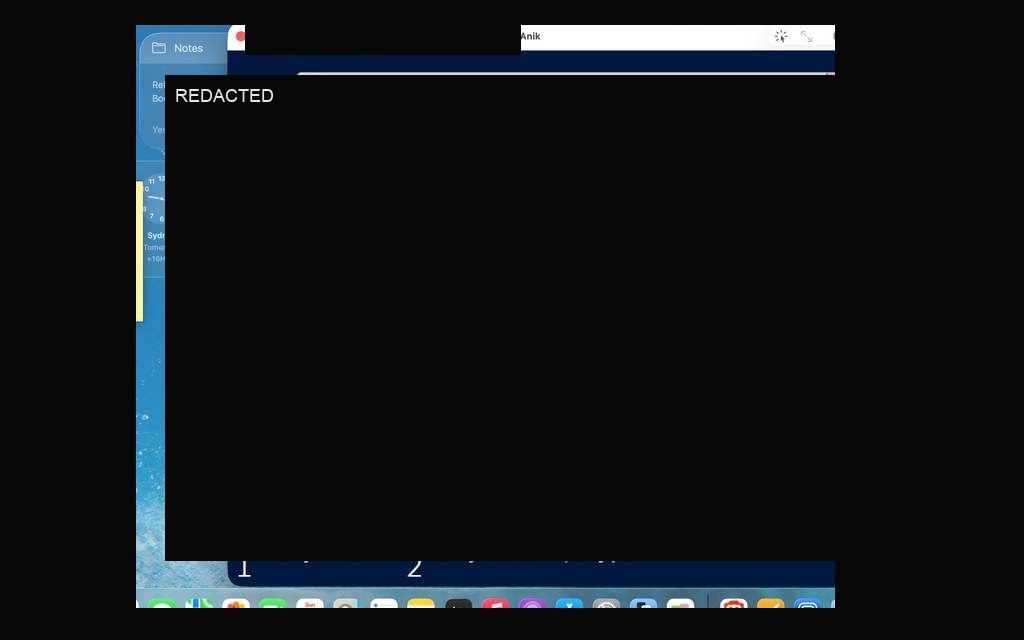
Task: Close the window with the red button
Action: 240,37
